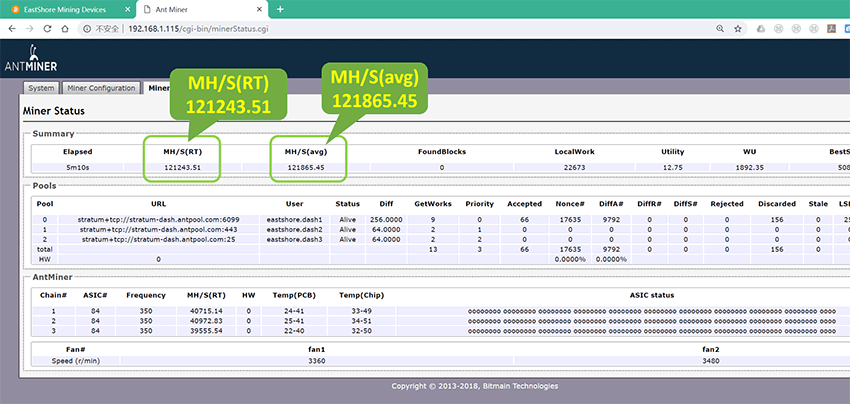850x404 pixels.
Task: Click chain 2 chip temperature 34-51
Action: click(x=362, y=321)
